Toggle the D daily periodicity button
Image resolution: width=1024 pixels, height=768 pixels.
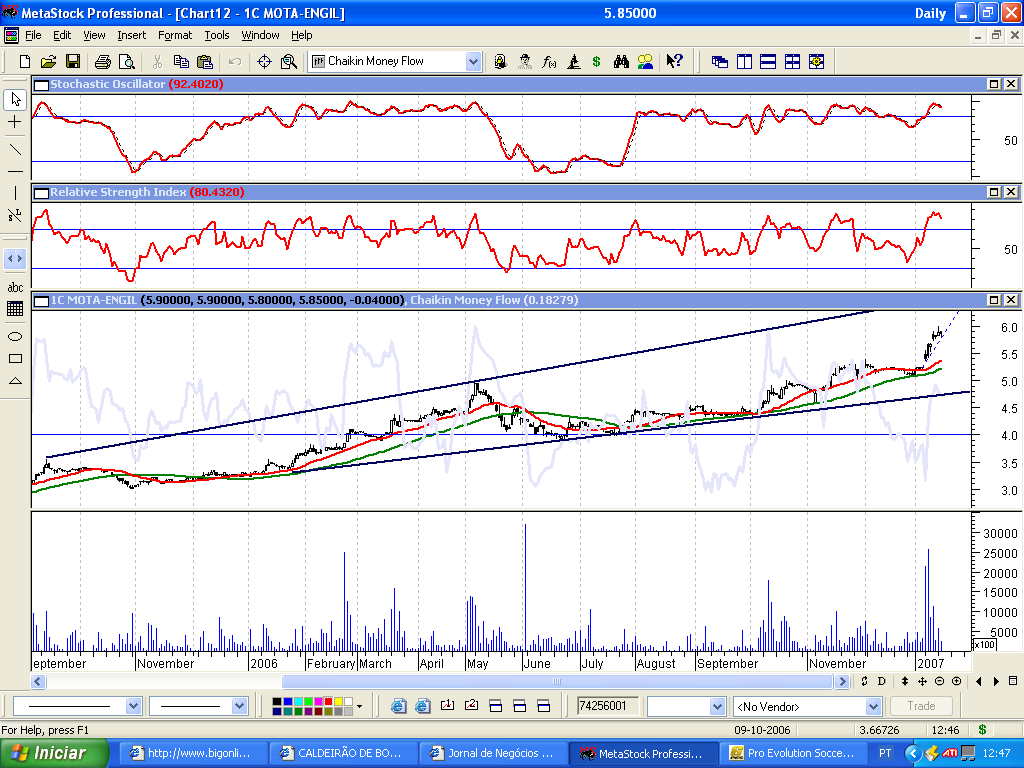881,681
